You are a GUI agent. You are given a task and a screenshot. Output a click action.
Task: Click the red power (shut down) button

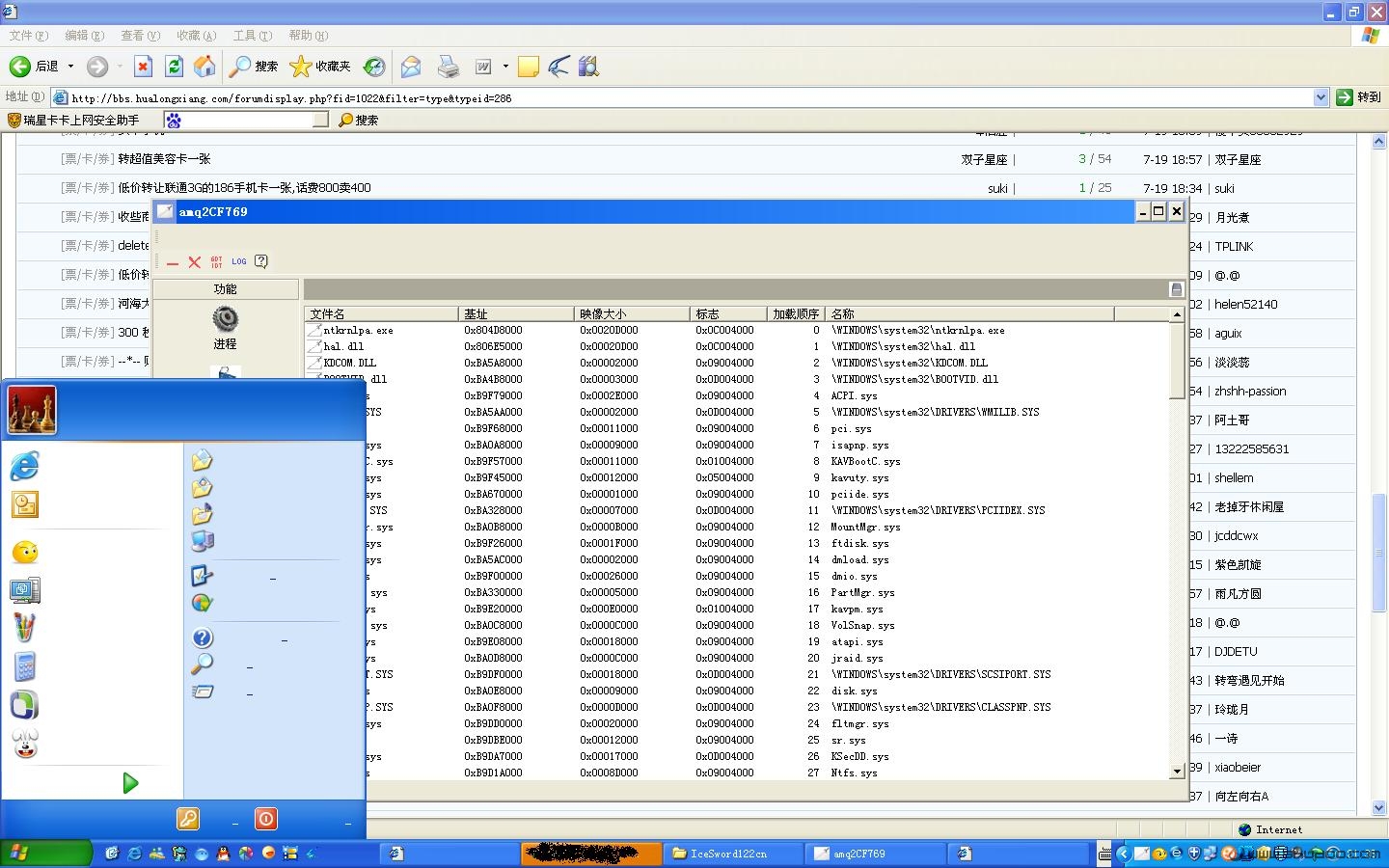tap(265, 819)
